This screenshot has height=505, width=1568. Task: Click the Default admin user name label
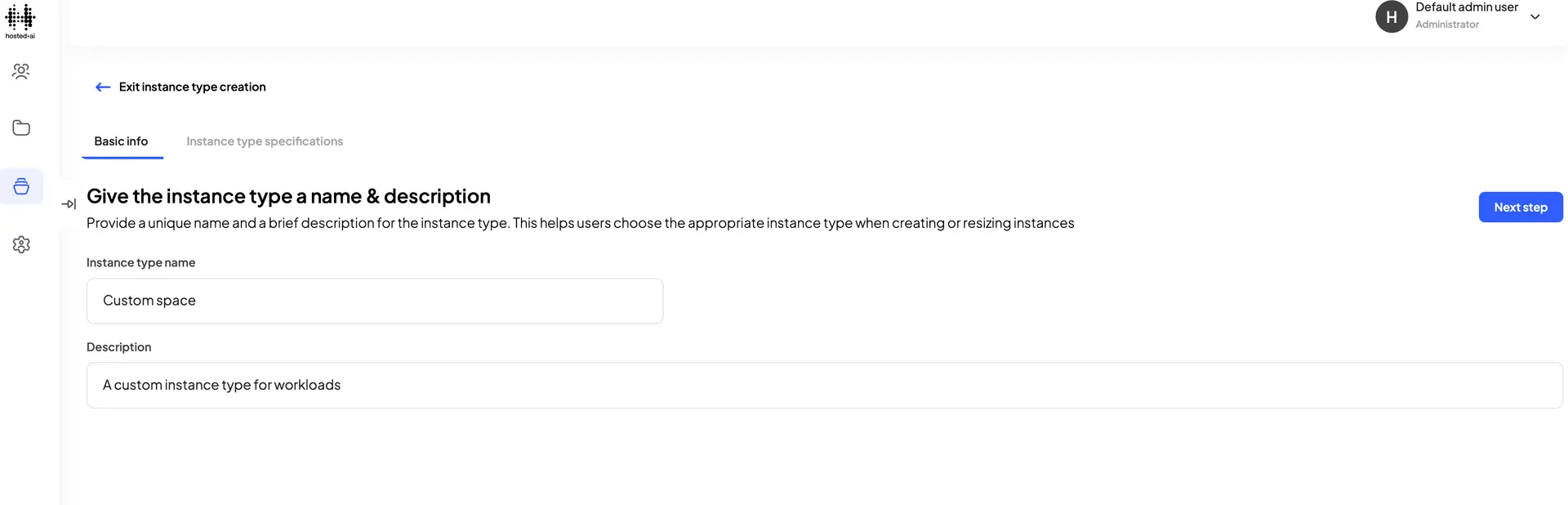point(1467,7)
